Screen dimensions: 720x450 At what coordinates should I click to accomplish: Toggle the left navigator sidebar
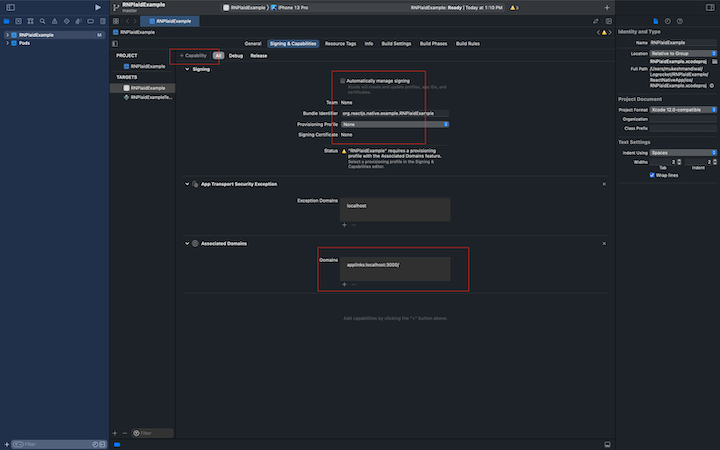point(10,7)
